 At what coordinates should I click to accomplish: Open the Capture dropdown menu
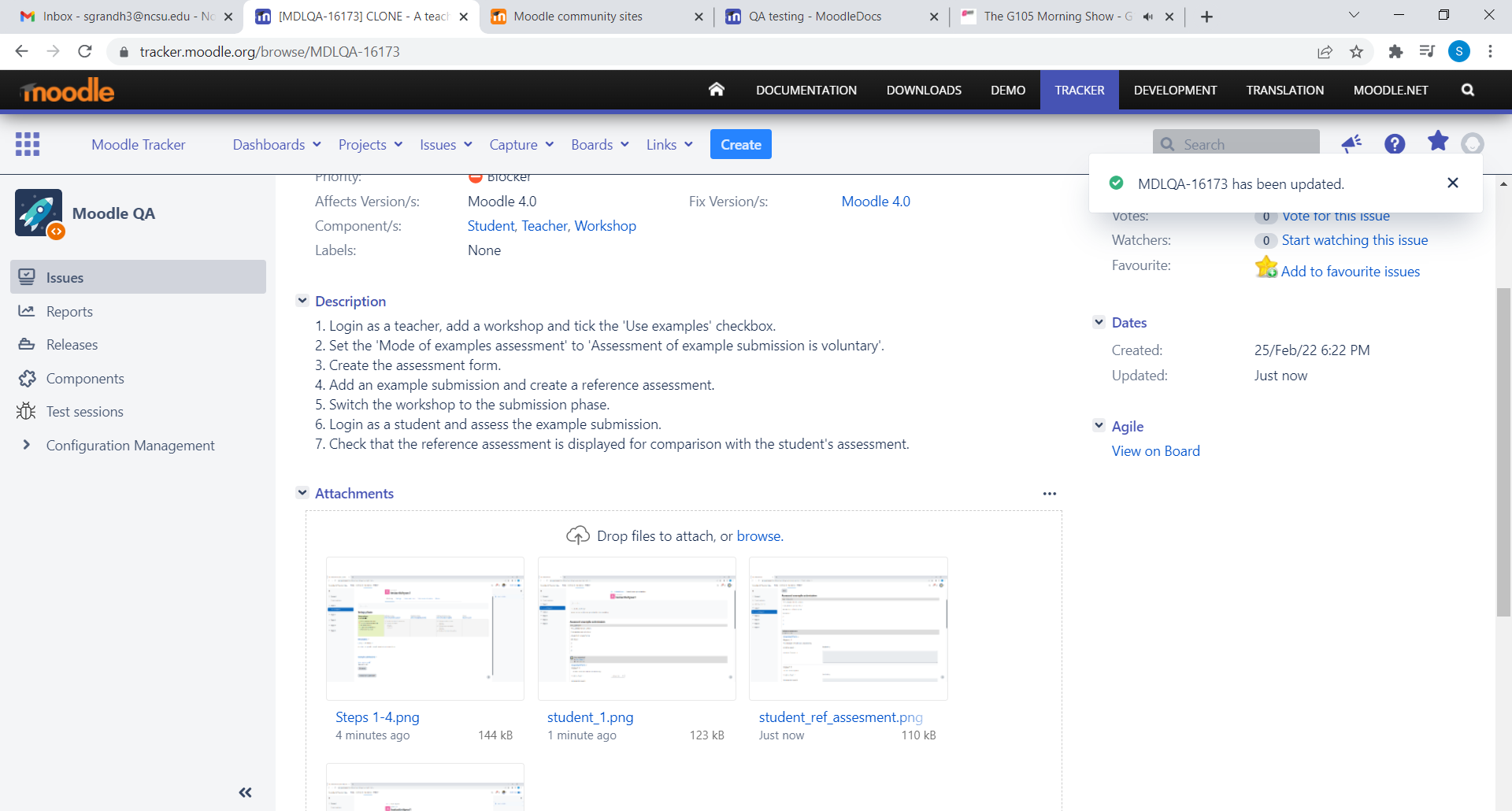521,145
